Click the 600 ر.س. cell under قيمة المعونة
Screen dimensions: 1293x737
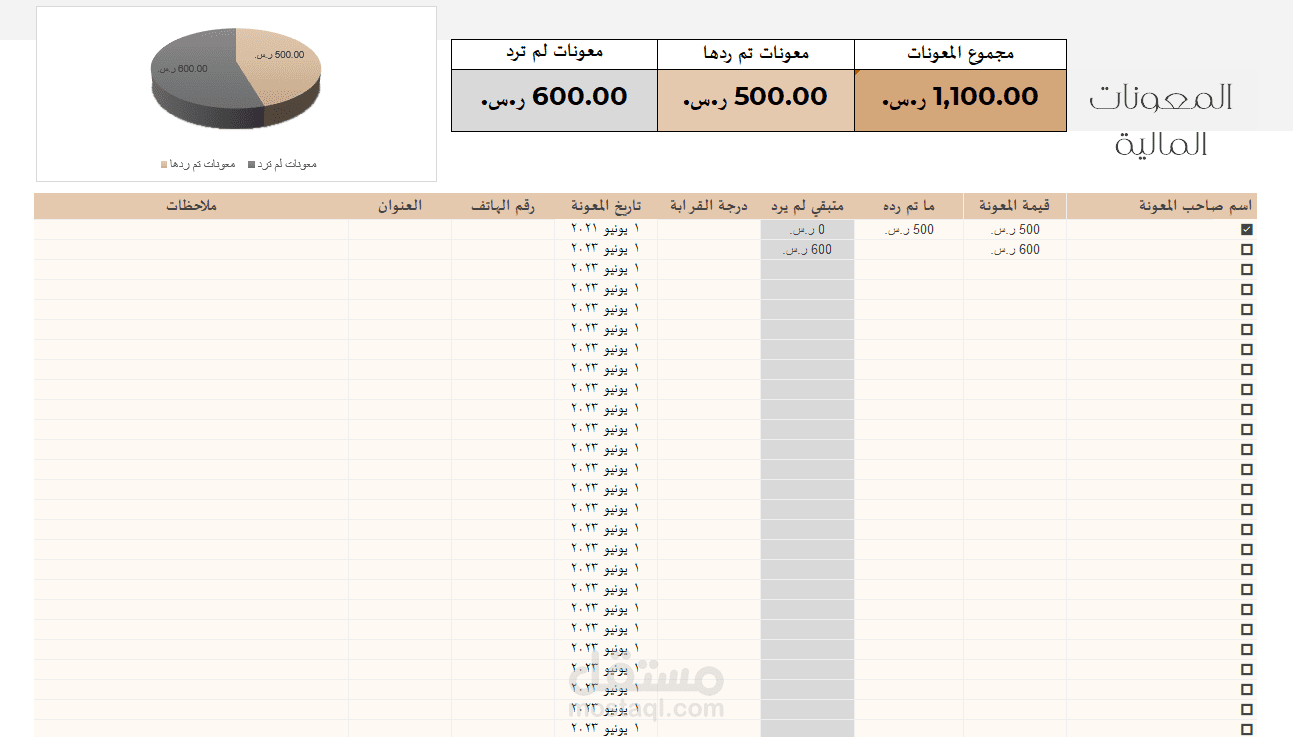click(1015, 250)
